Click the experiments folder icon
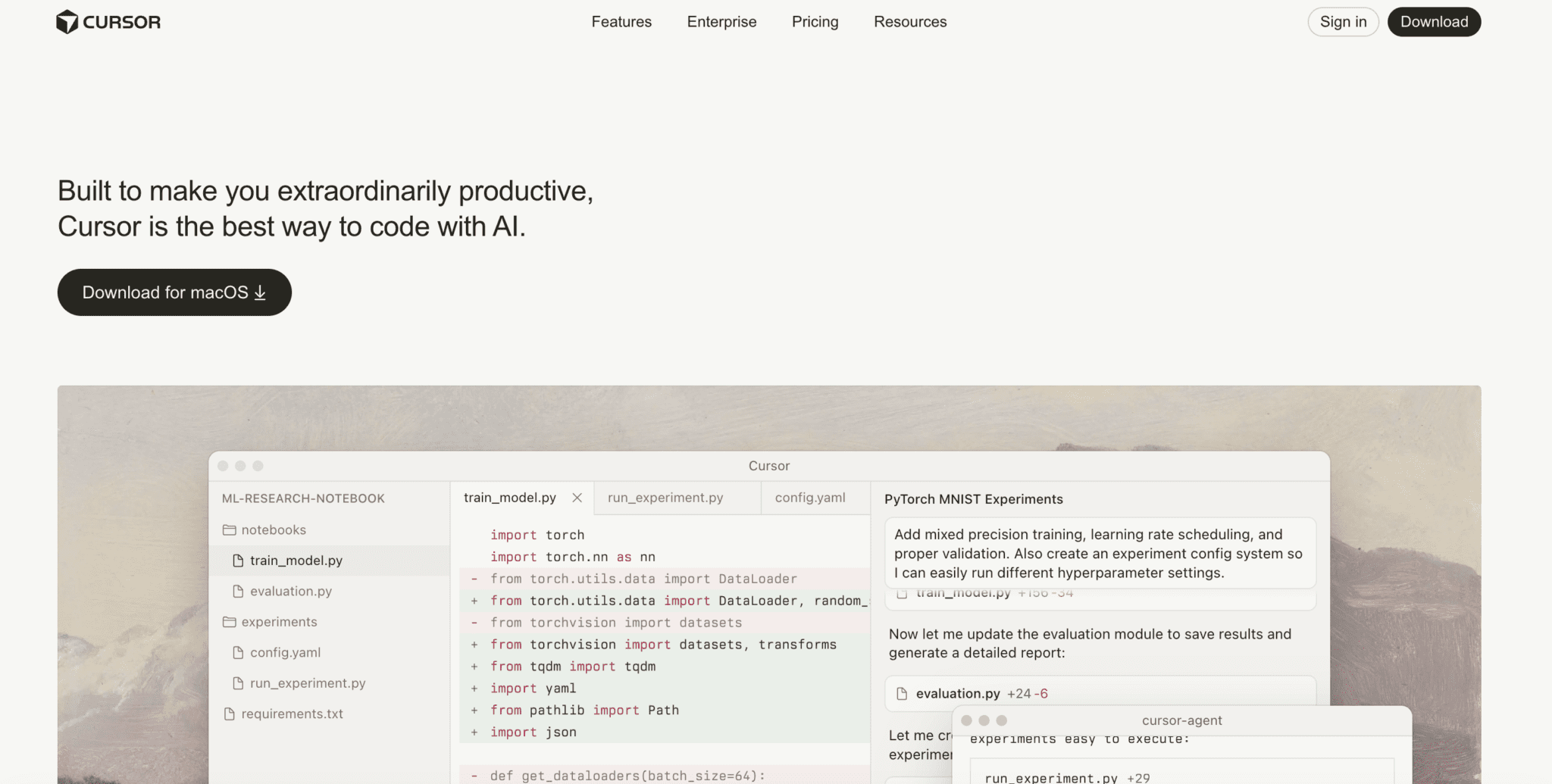Viewport: 1552px width, 784px height. pyautogui.click(x=231, y=621)
